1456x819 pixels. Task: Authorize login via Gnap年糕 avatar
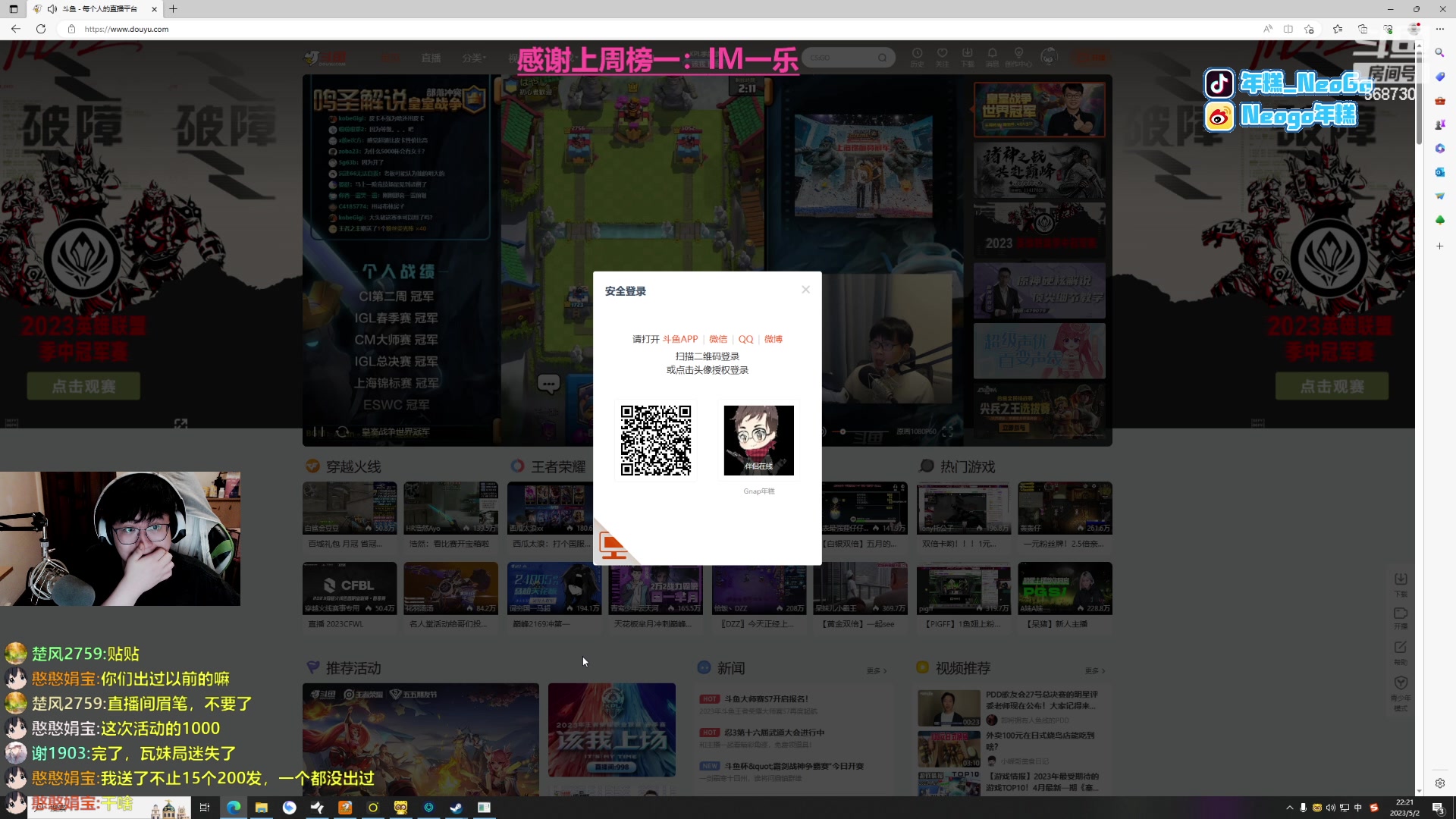click(x=758, y=441)
